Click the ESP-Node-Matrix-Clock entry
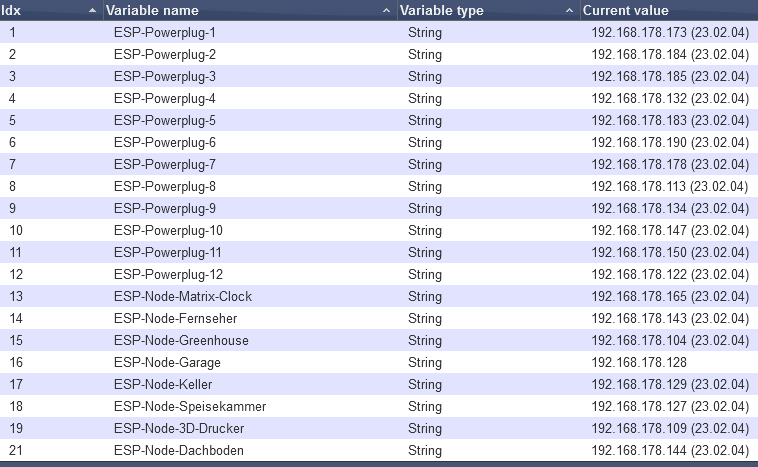Viewport: 758px width, 467px height. tap(183, 297)
